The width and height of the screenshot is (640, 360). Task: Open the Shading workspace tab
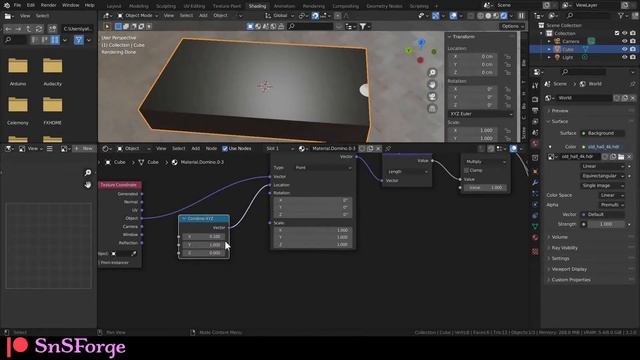pos(257,6)
